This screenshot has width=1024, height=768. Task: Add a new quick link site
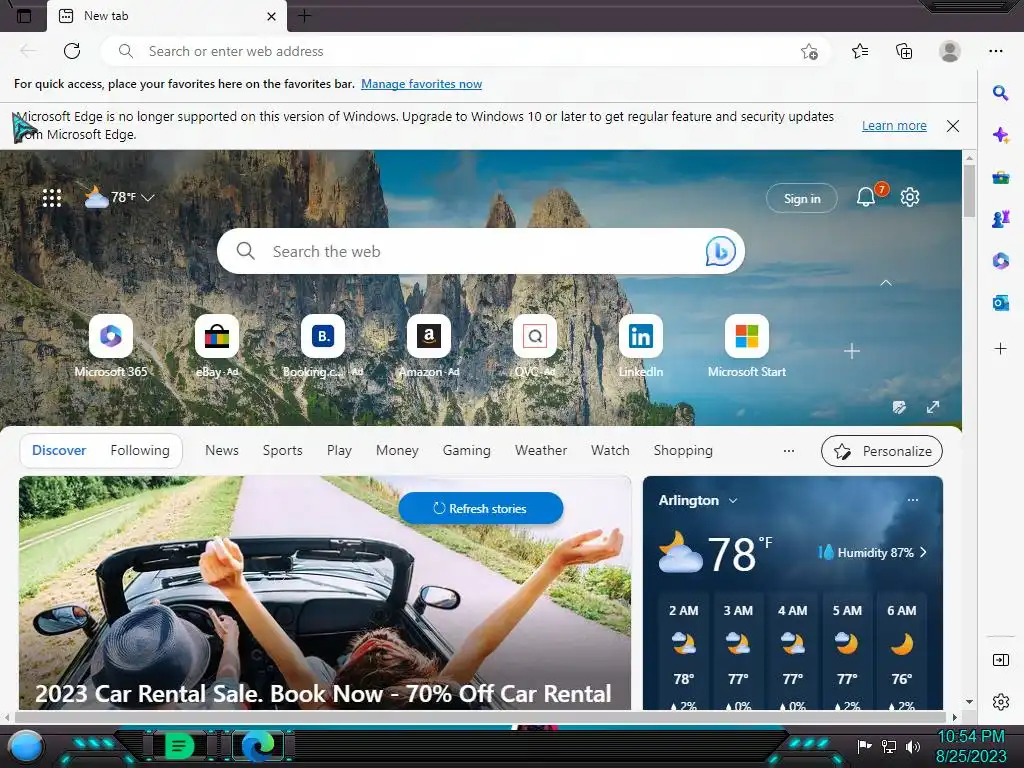852,351
